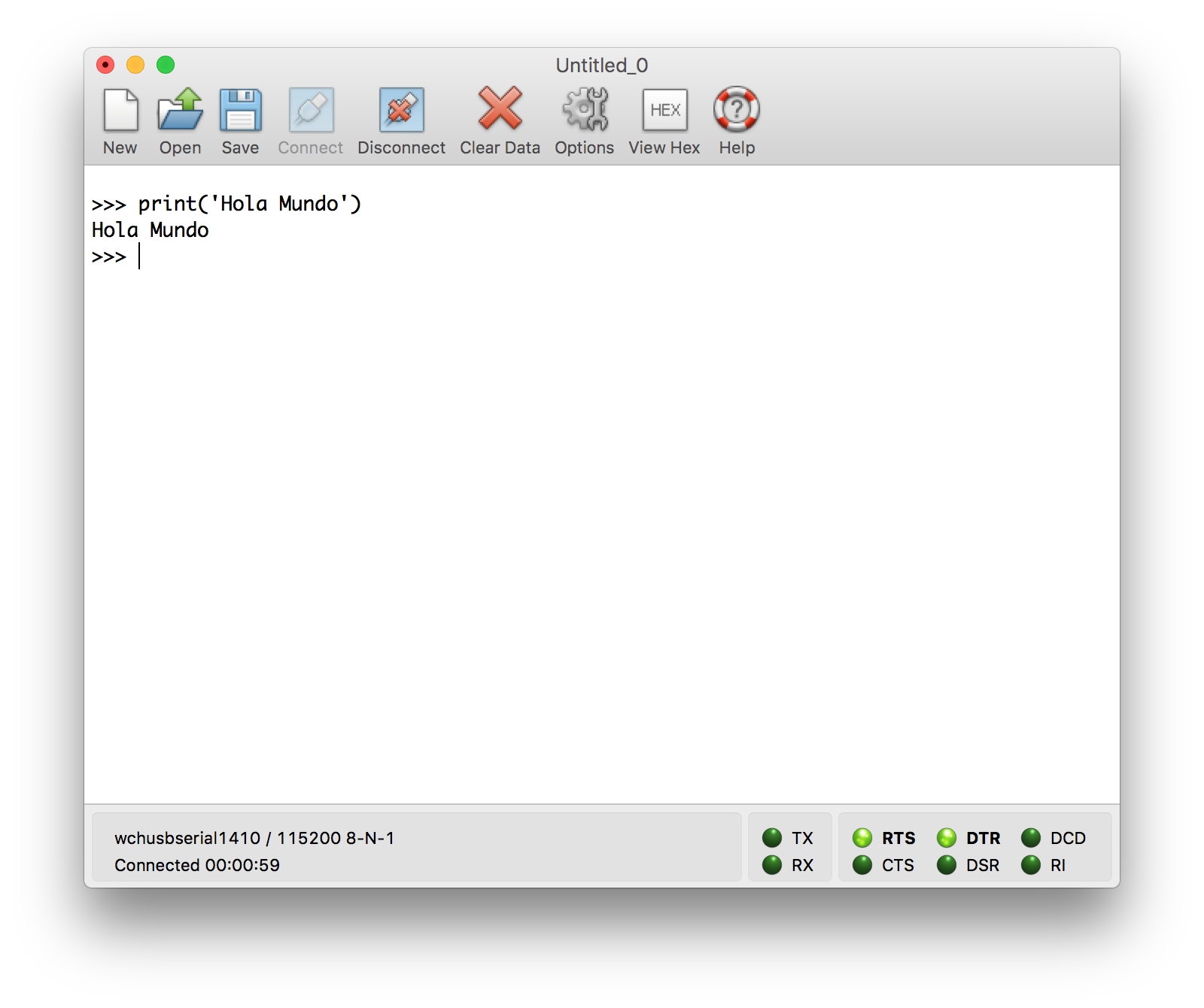The width and height of the screenshot is (1204, 1008).
Task: Maximize the window with the green button
Action: click(166, 65)
